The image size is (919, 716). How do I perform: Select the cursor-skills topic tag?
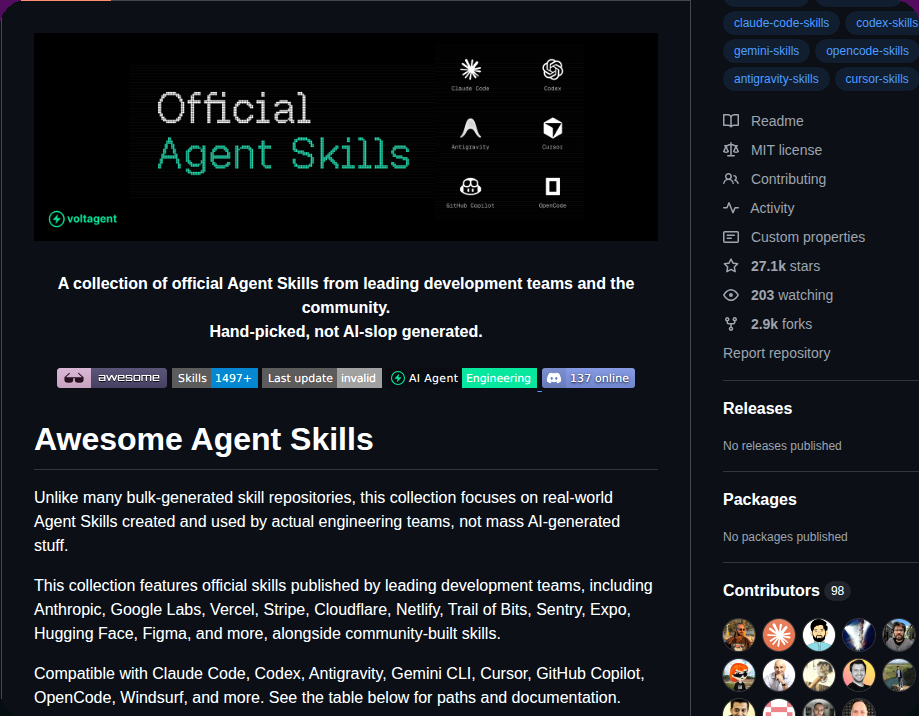click(x=876, y=79)
